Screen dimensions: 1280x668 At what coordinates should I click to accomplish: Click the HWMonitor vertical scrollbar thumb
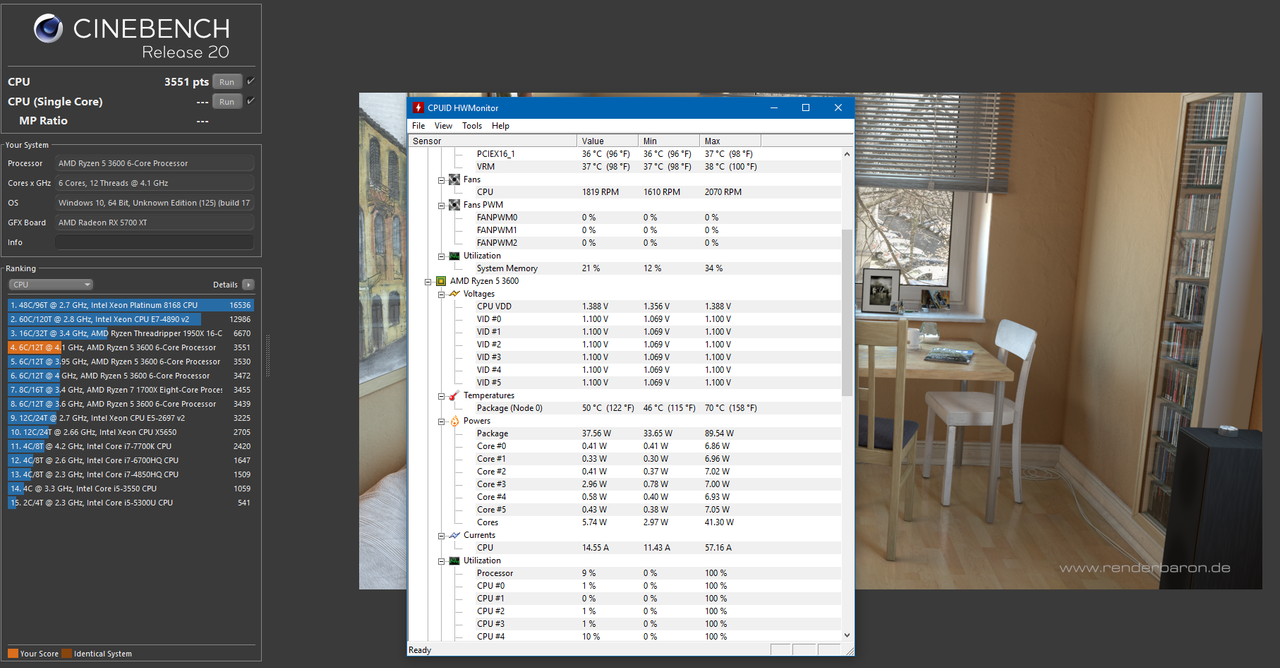(848, 312)
